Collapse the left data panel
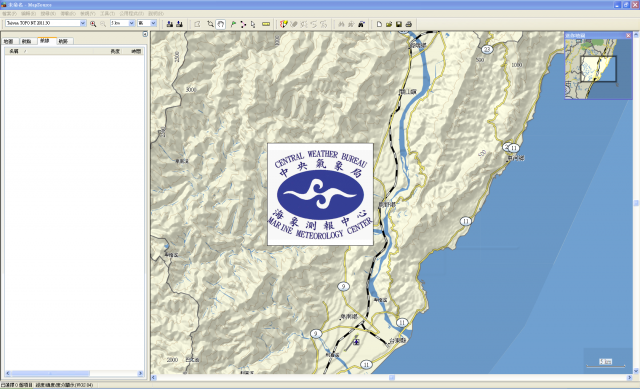The height and width of the screenshot is (389, 640). pos(145,34)
